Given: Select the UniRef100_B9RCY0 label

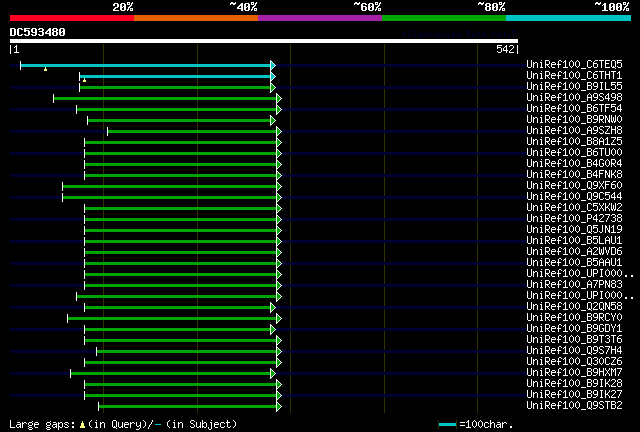Looking at the screenshot, I should click(x=574, y=318).
